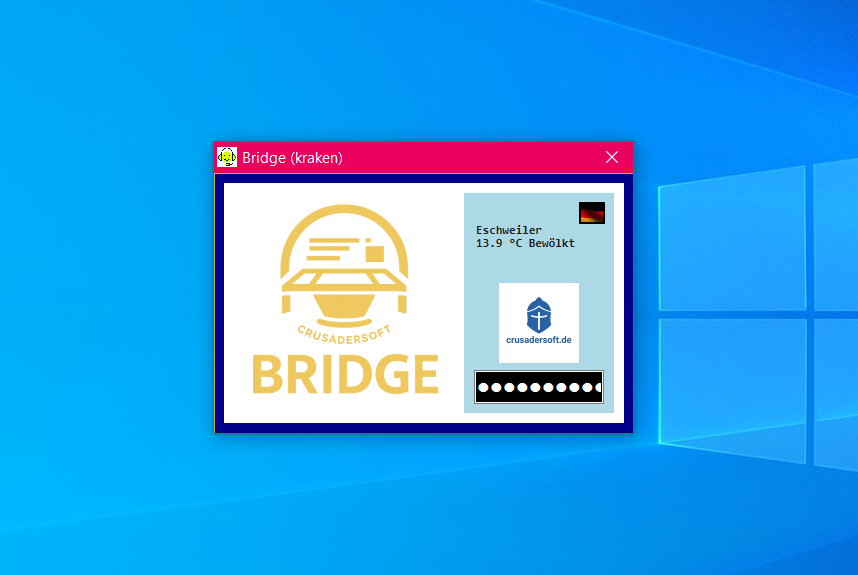This screenshot has height=575, width=858.
Task: Click the German flag language icon
Action: [592, 213]
